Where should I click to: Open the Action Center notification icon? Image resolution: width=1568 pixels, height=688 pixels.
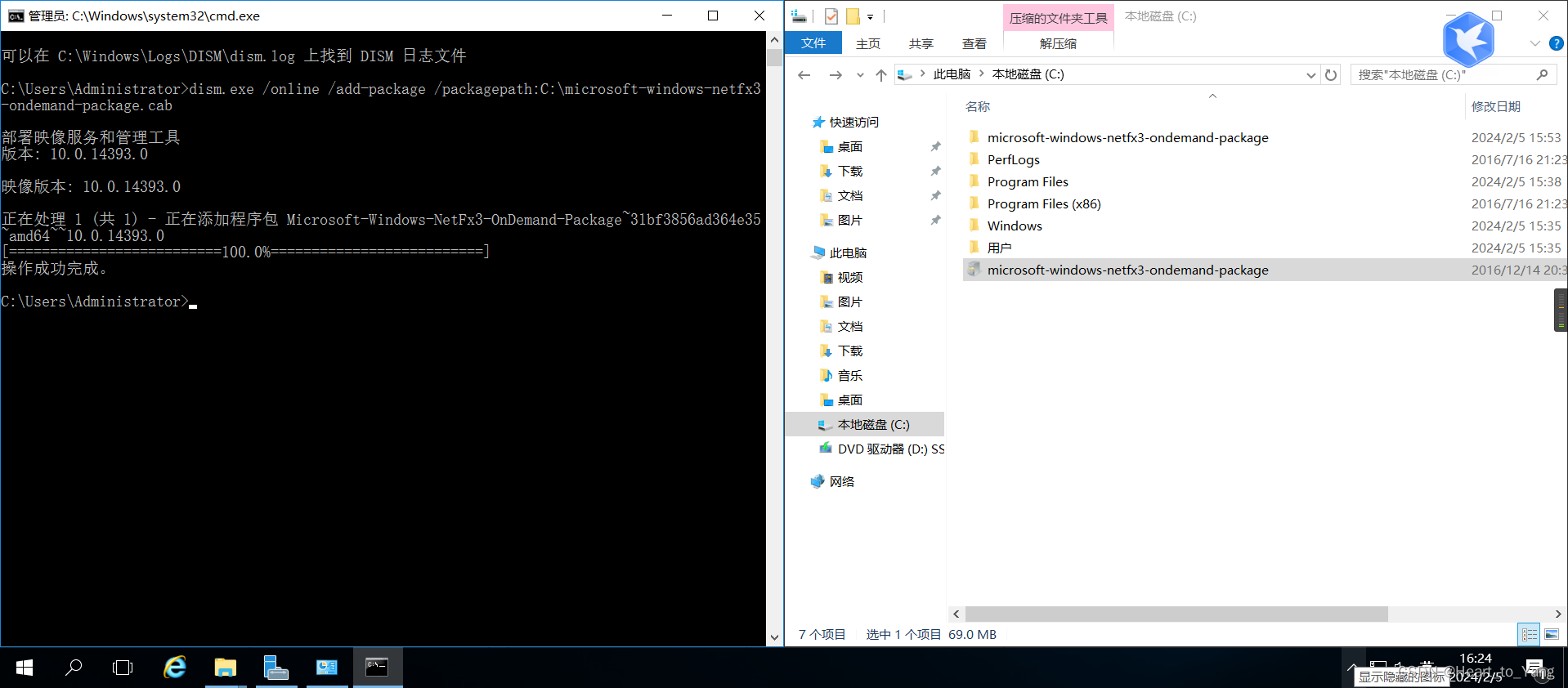(1534, 668)
